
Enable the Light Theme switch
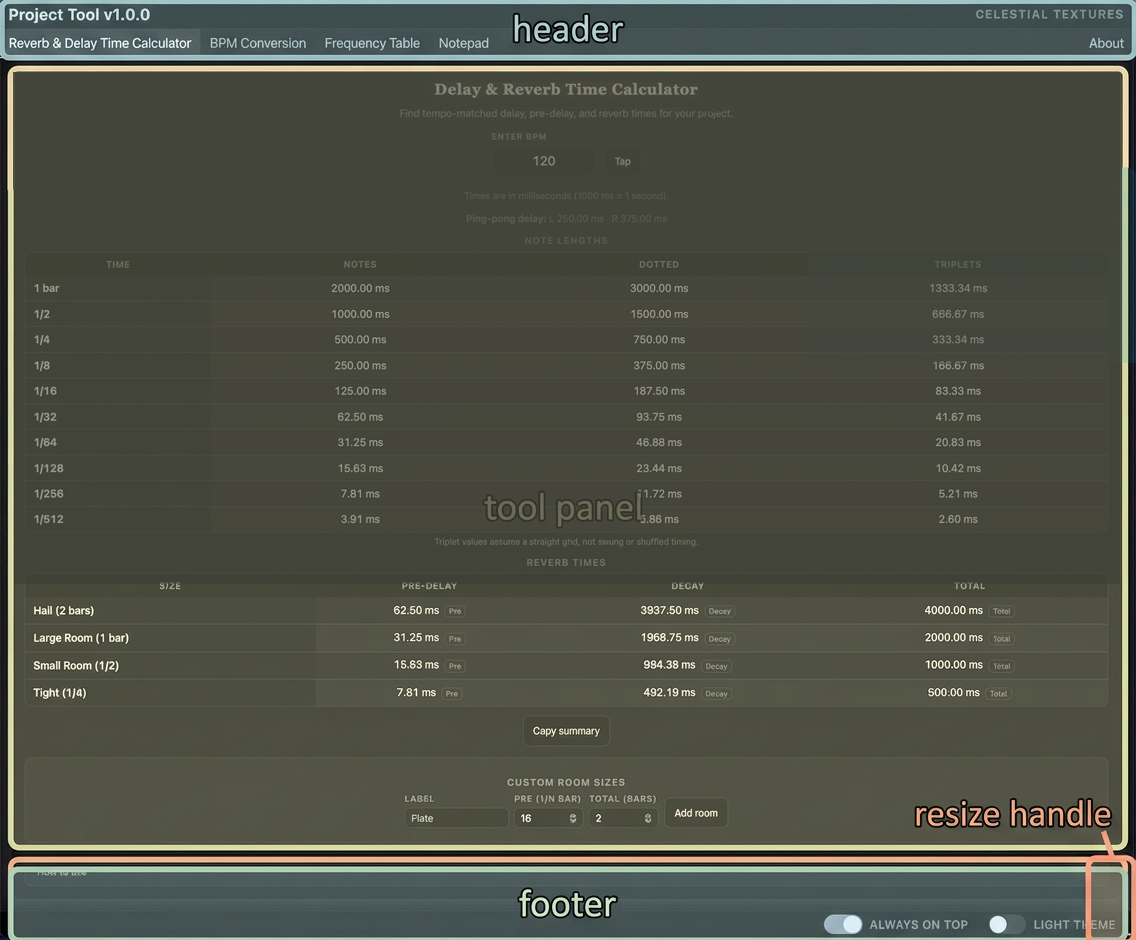(1006, 924)
